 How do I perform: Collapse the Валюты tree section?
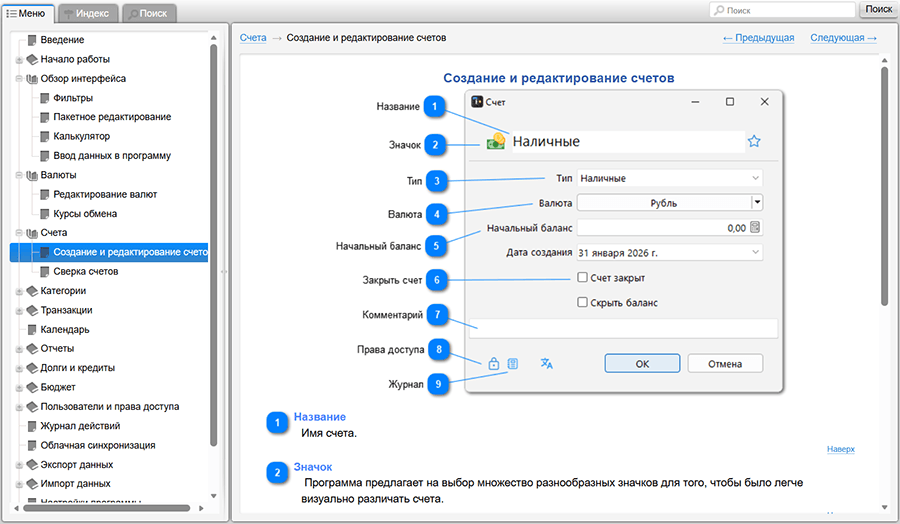click(19, 175)
